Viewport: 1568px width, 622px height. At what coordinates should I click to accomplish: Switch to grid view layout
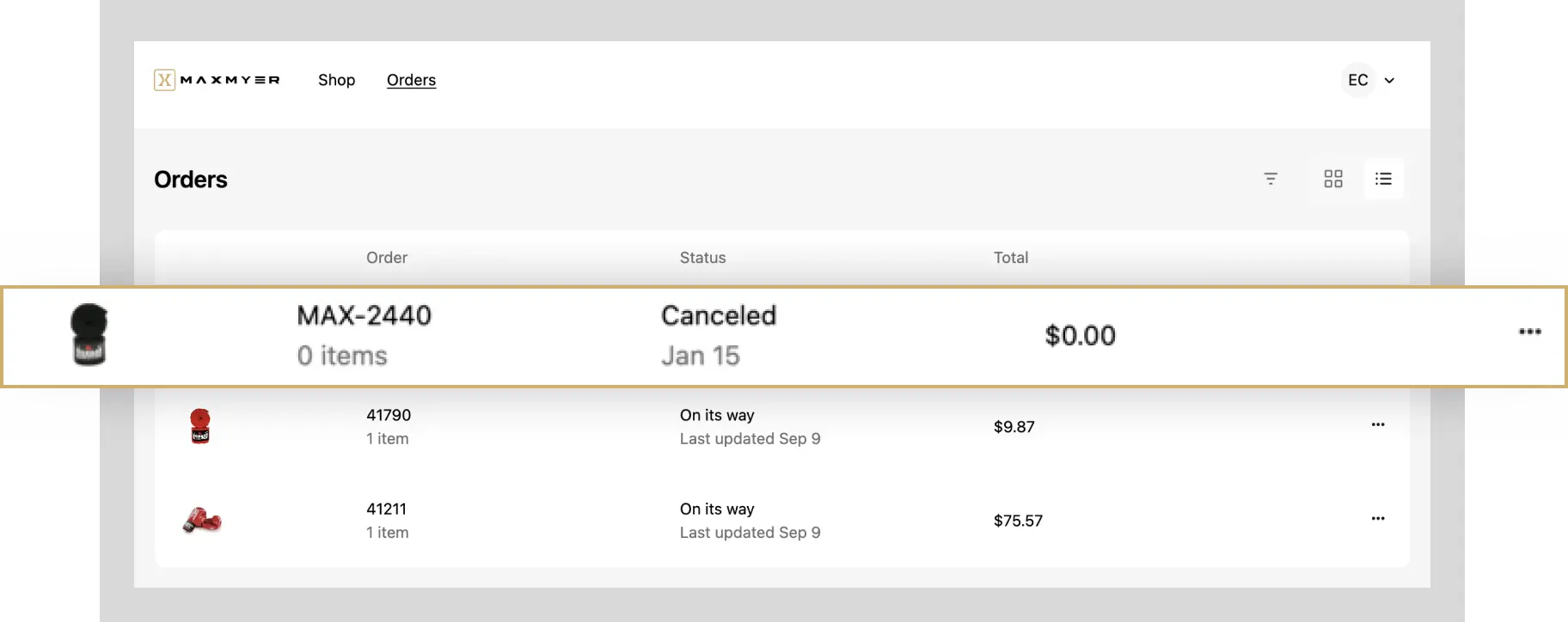click(x=1333, y=179)
